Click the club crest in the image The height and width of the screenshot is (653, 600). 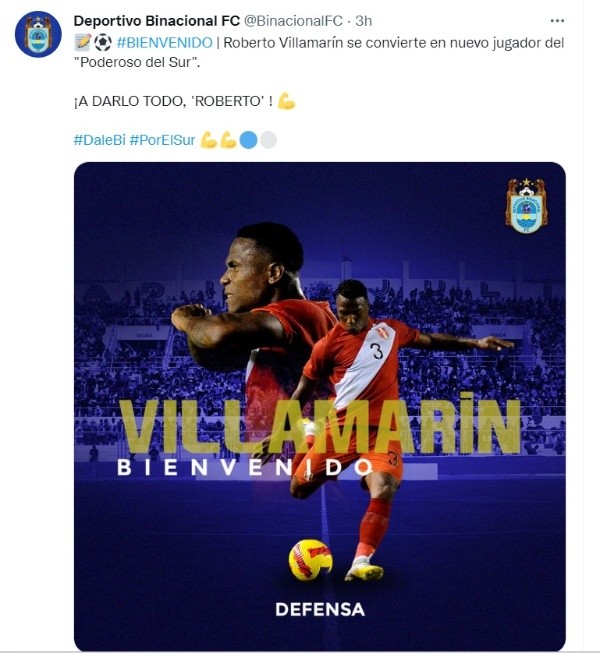coord(526,205)
